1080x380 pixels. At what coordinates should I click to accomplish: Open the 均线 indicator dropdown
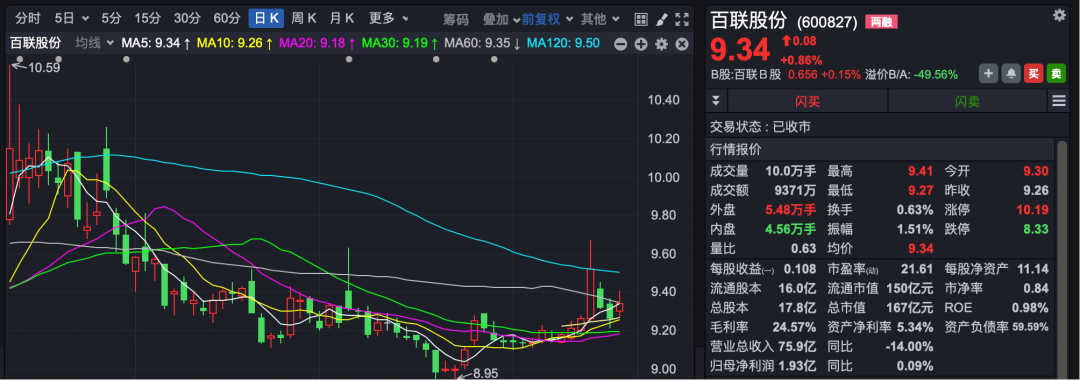coord(94,43)
